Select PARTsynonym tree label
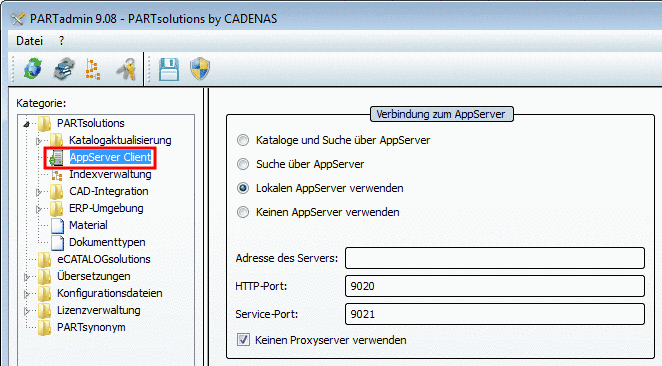This screenshot has height=366, width=662. click(x=91, y=327)
